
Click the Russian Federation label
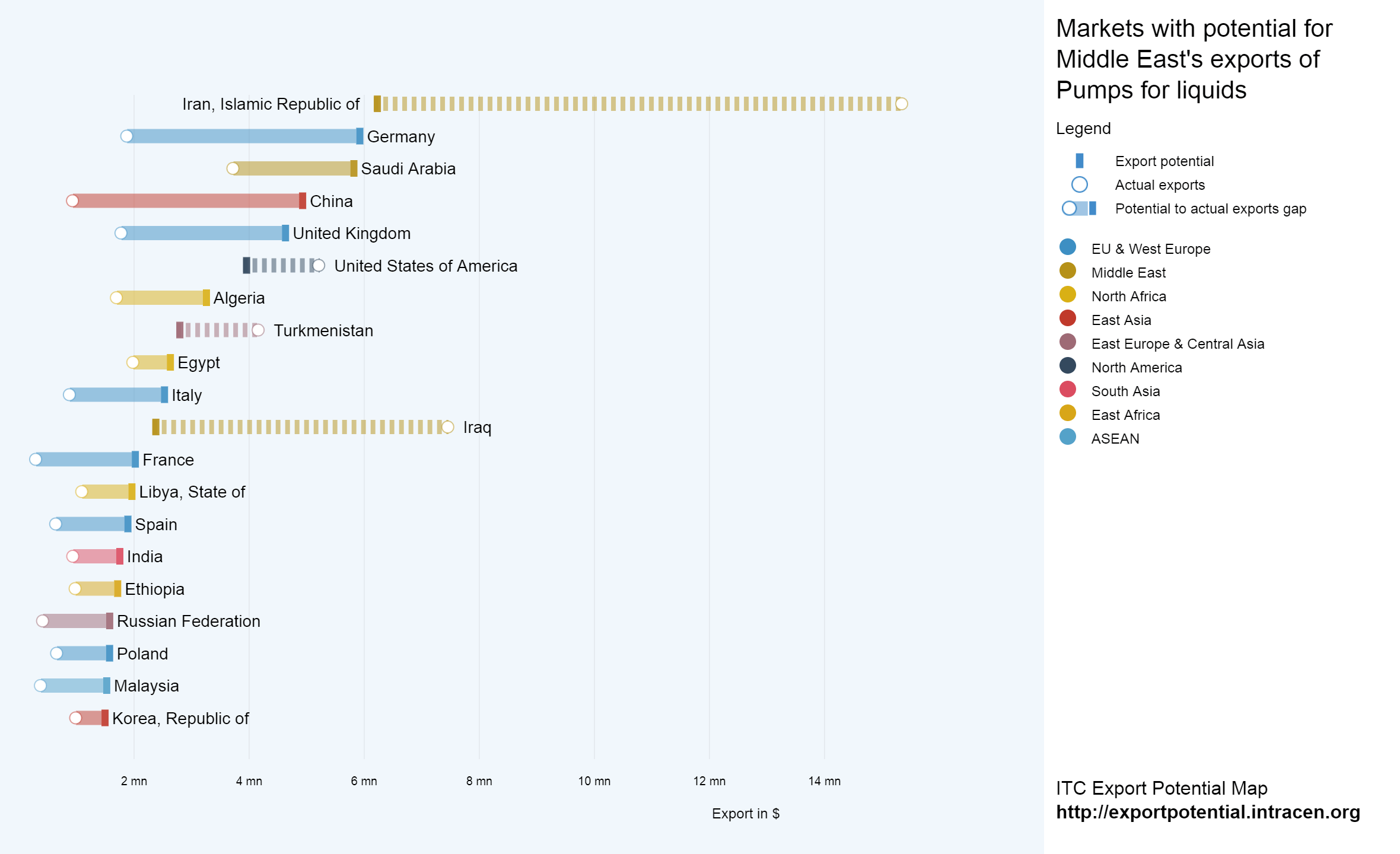tap(188, 621)
